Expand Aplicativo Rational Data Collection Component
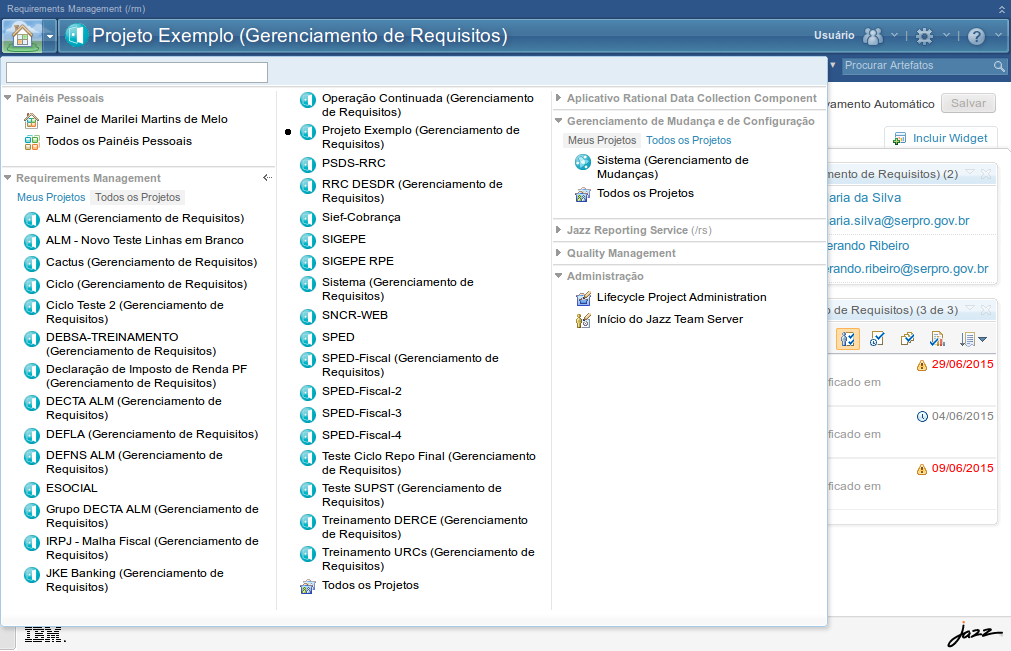The height and width of the screenshot is (651, 1011). coord(558,98)
